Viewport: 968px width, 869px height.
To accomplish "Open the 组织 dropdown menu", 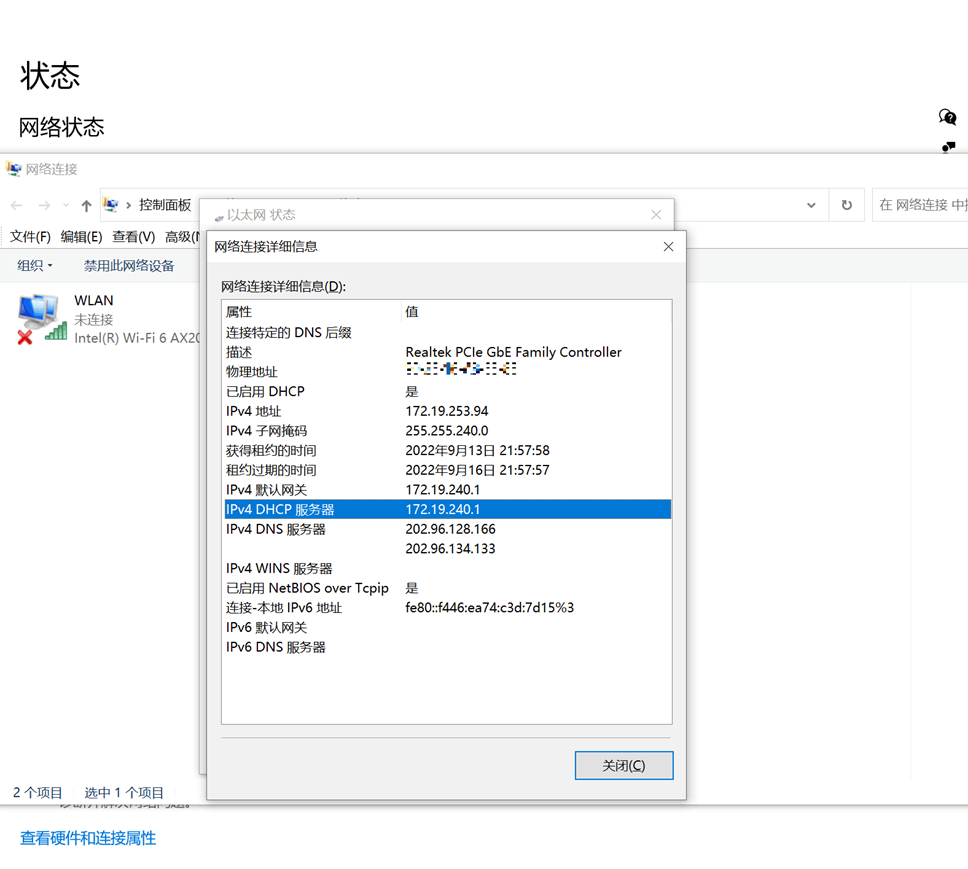I will 35,266.
